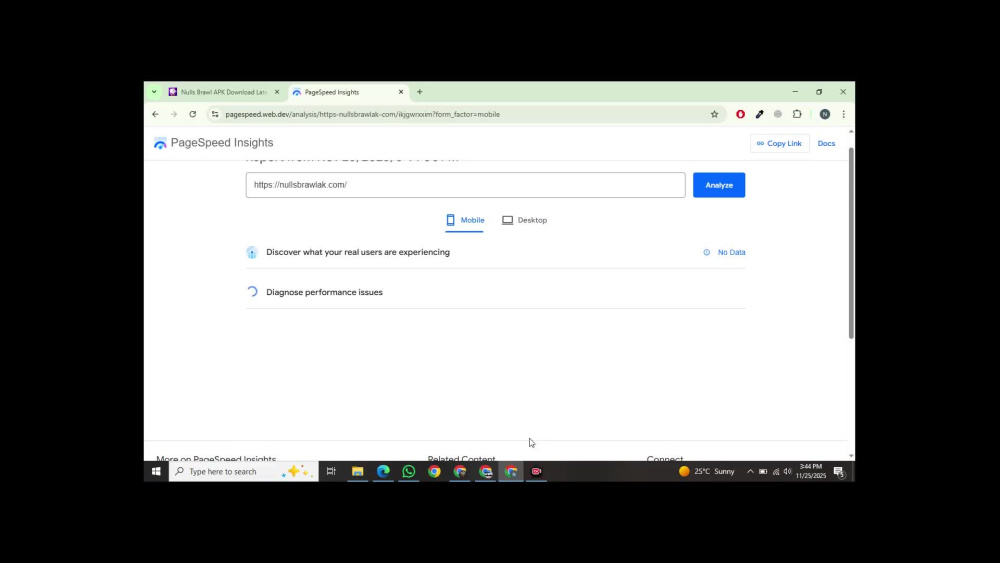Click the Analyze button
The image size is (1000, 563).
719,185
